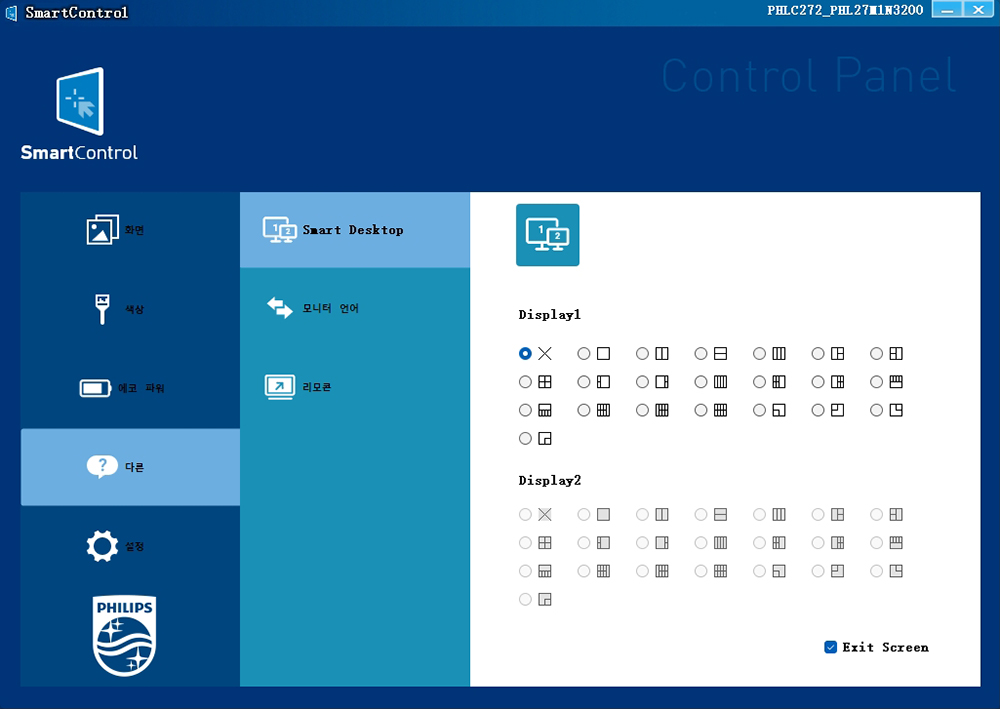Open the 화면 picture section icon
Screen dimensions: 1000x709
(102, 230)
